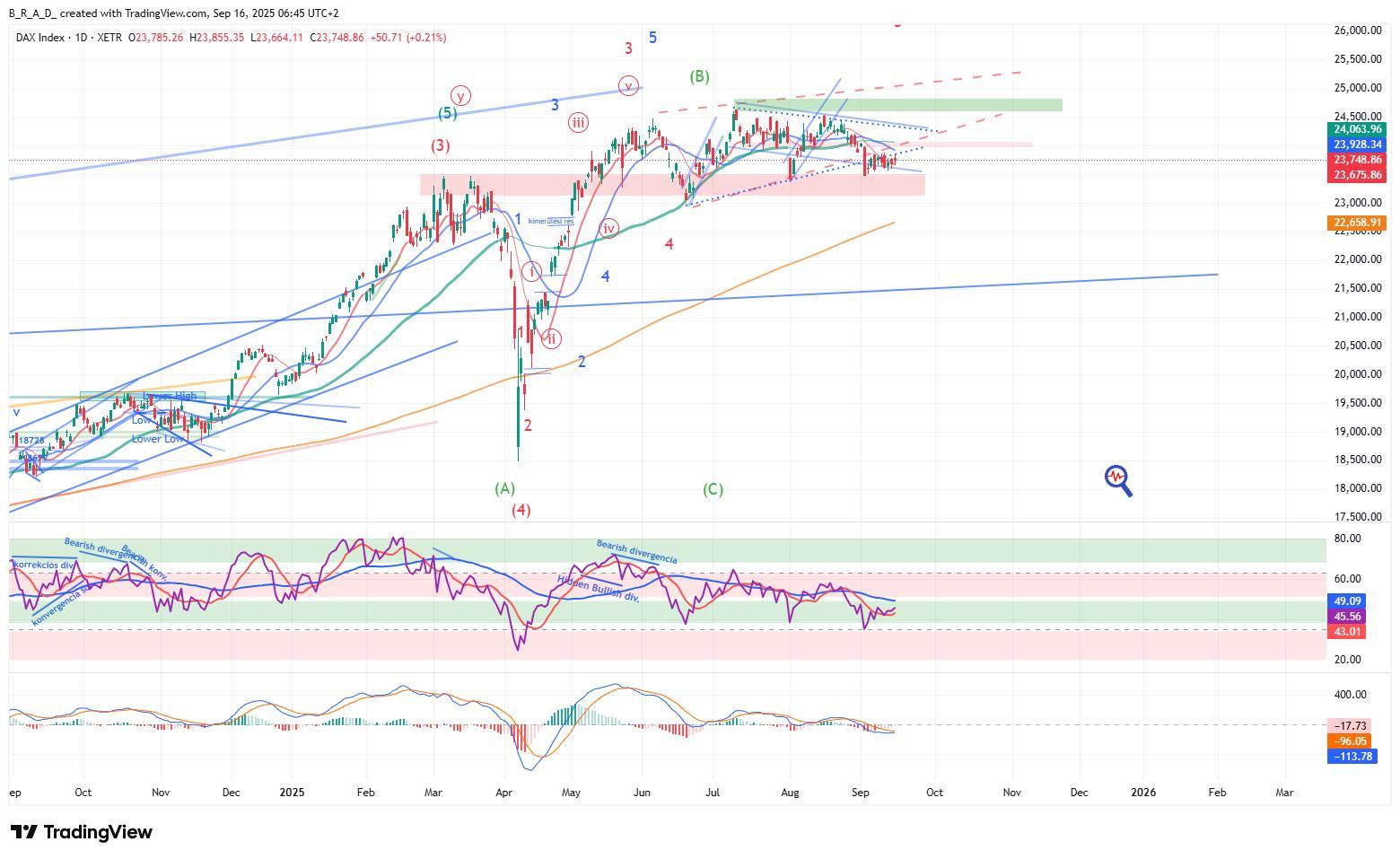
Task: Select the 18728 price annotation
Action: 31,441
